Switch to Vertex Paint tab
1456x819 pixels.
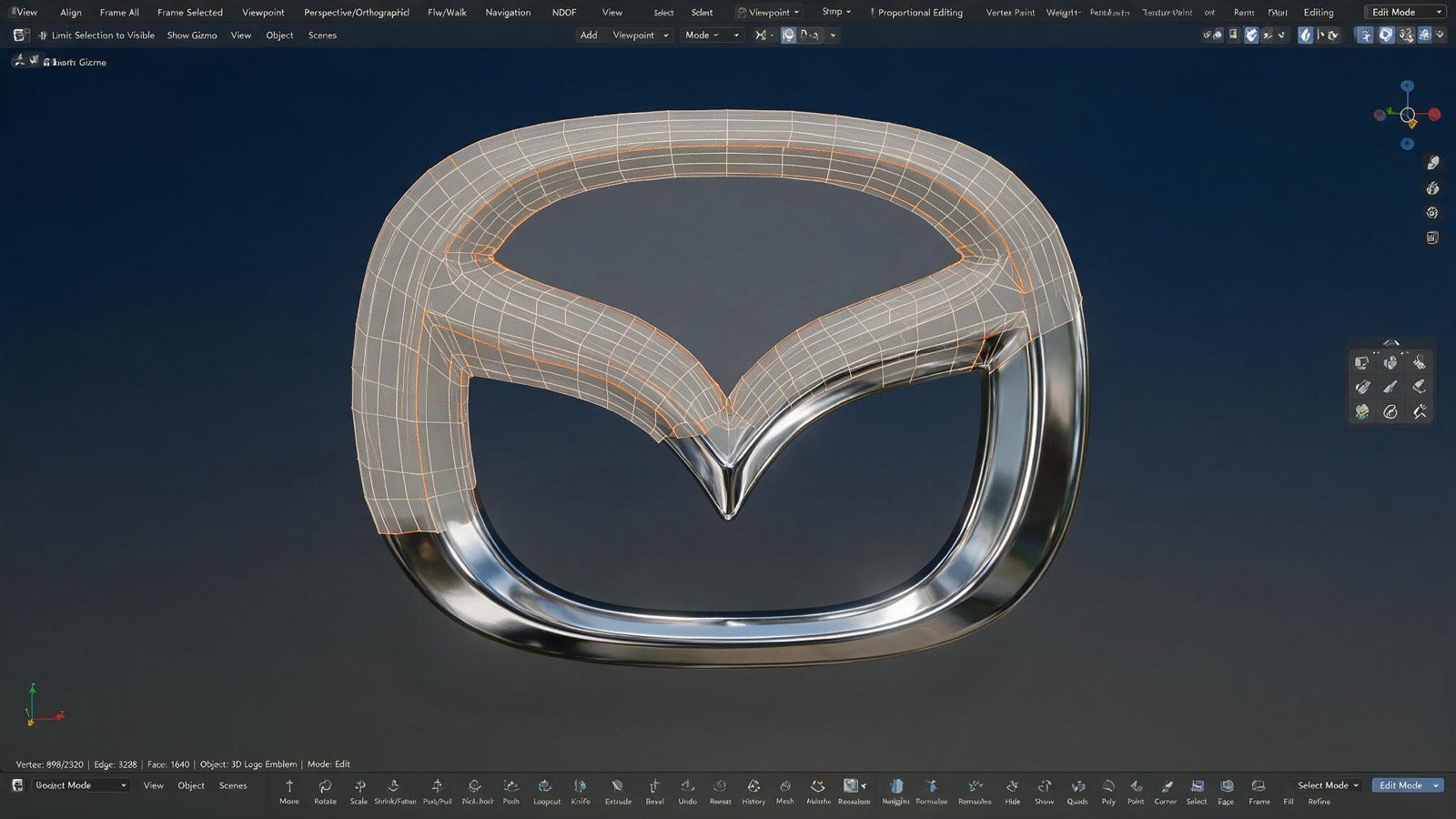[x=1010, y=13]
